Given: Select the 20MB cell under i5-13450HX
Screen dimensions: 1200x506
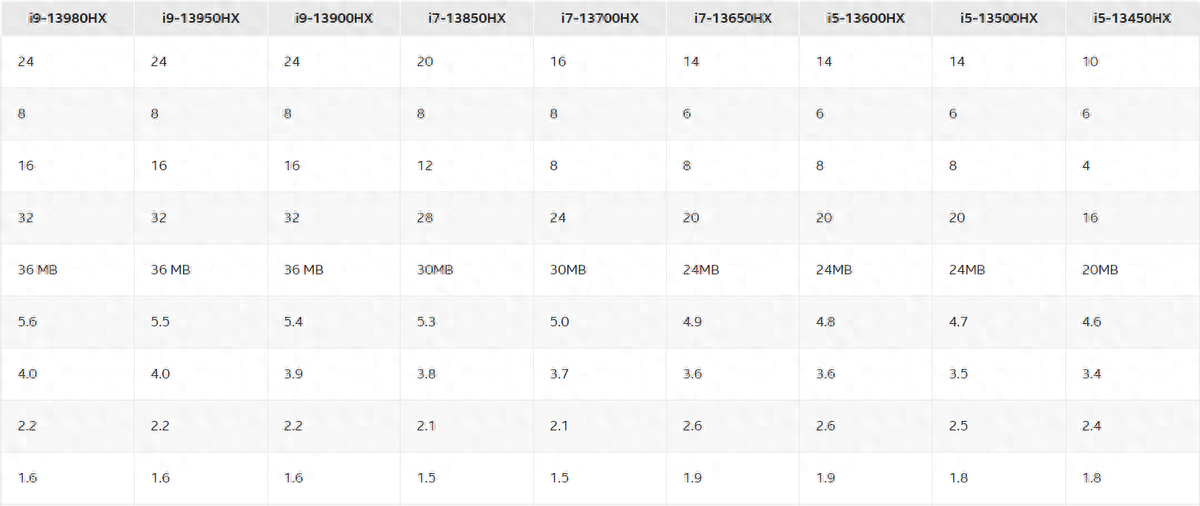Looking at the screenshot, I should point(1100,270).
